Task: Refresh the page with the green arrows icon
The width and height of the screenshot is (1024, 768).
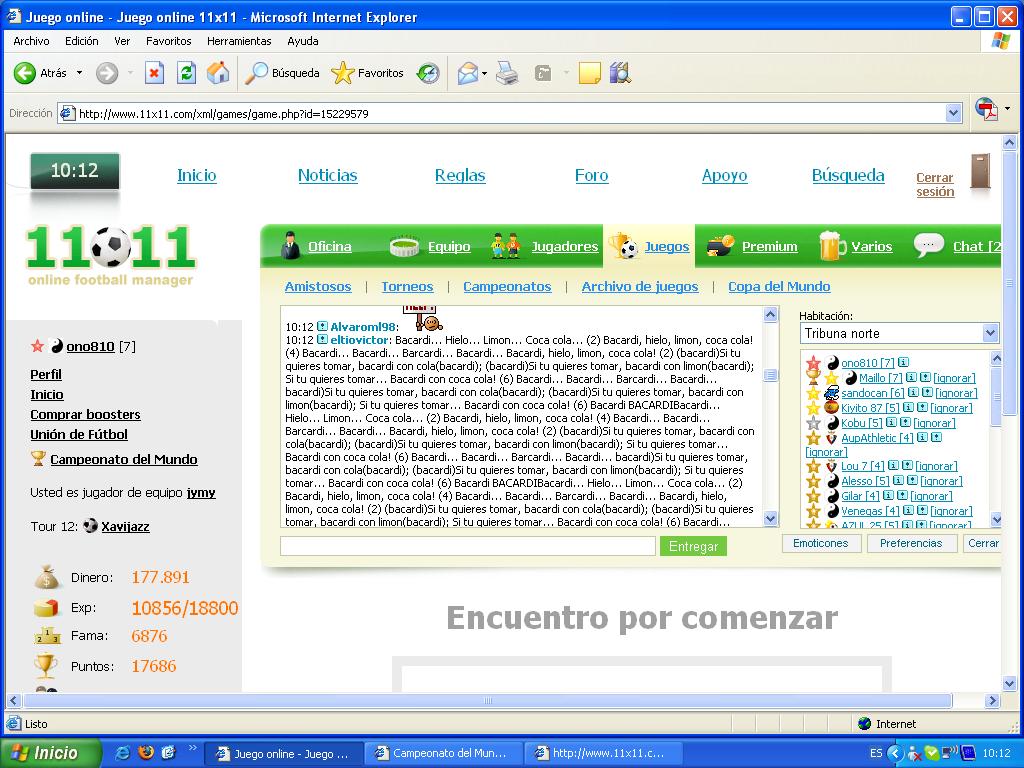Action: (186, 72)
